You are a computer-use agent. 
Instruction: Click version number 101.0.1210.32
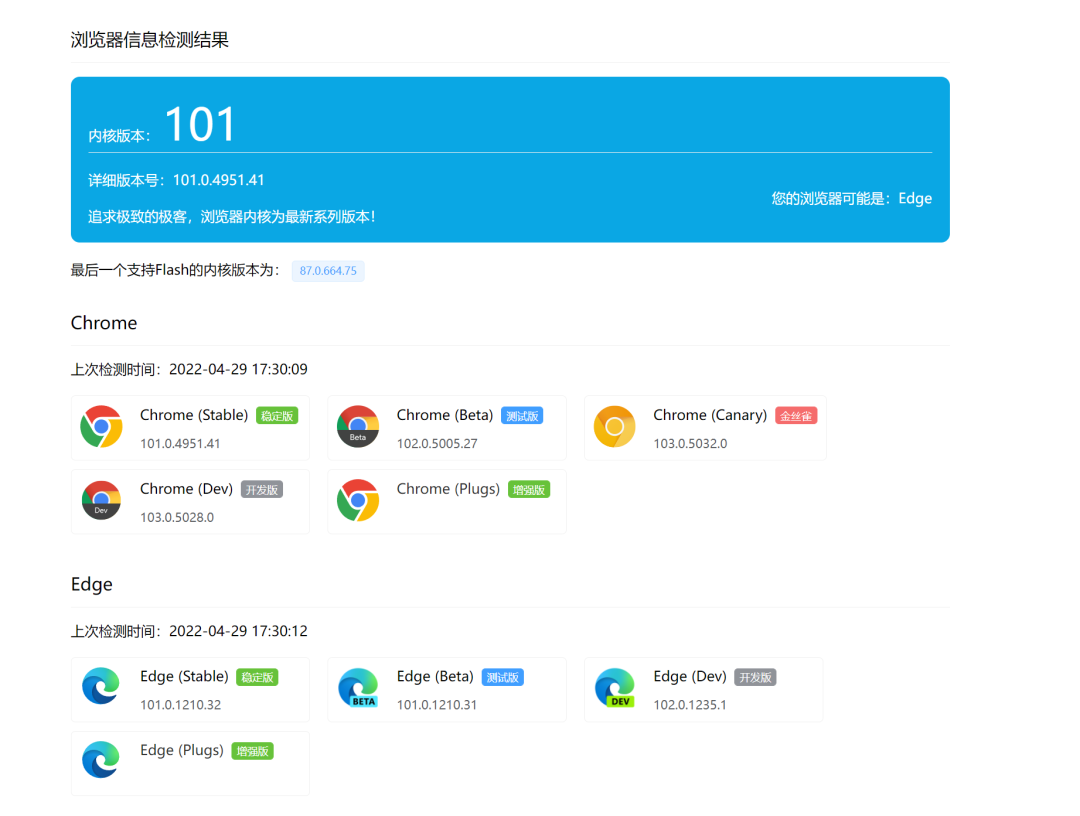click(x=180, y=704)
